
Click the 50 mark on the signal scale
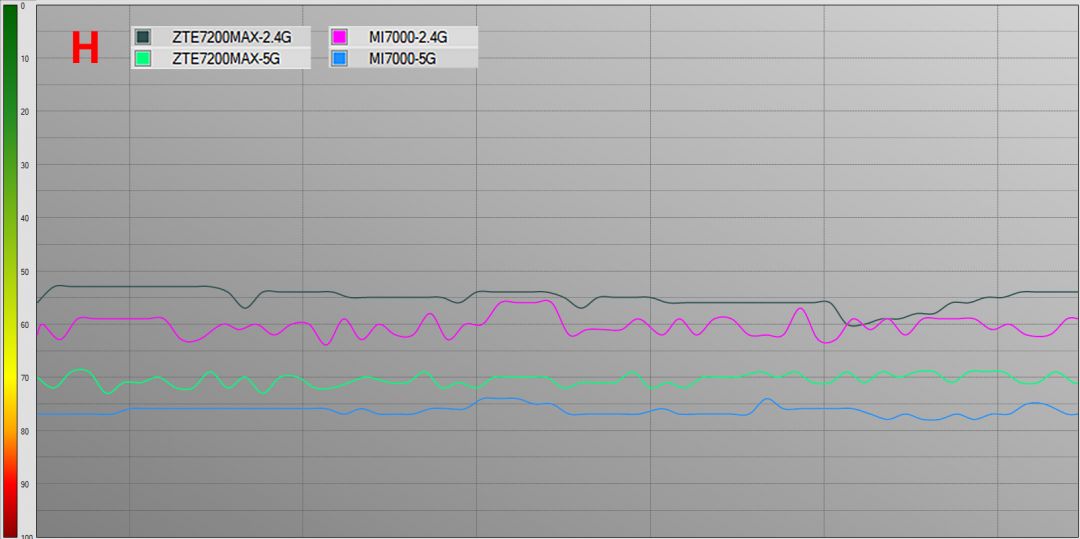25,273
